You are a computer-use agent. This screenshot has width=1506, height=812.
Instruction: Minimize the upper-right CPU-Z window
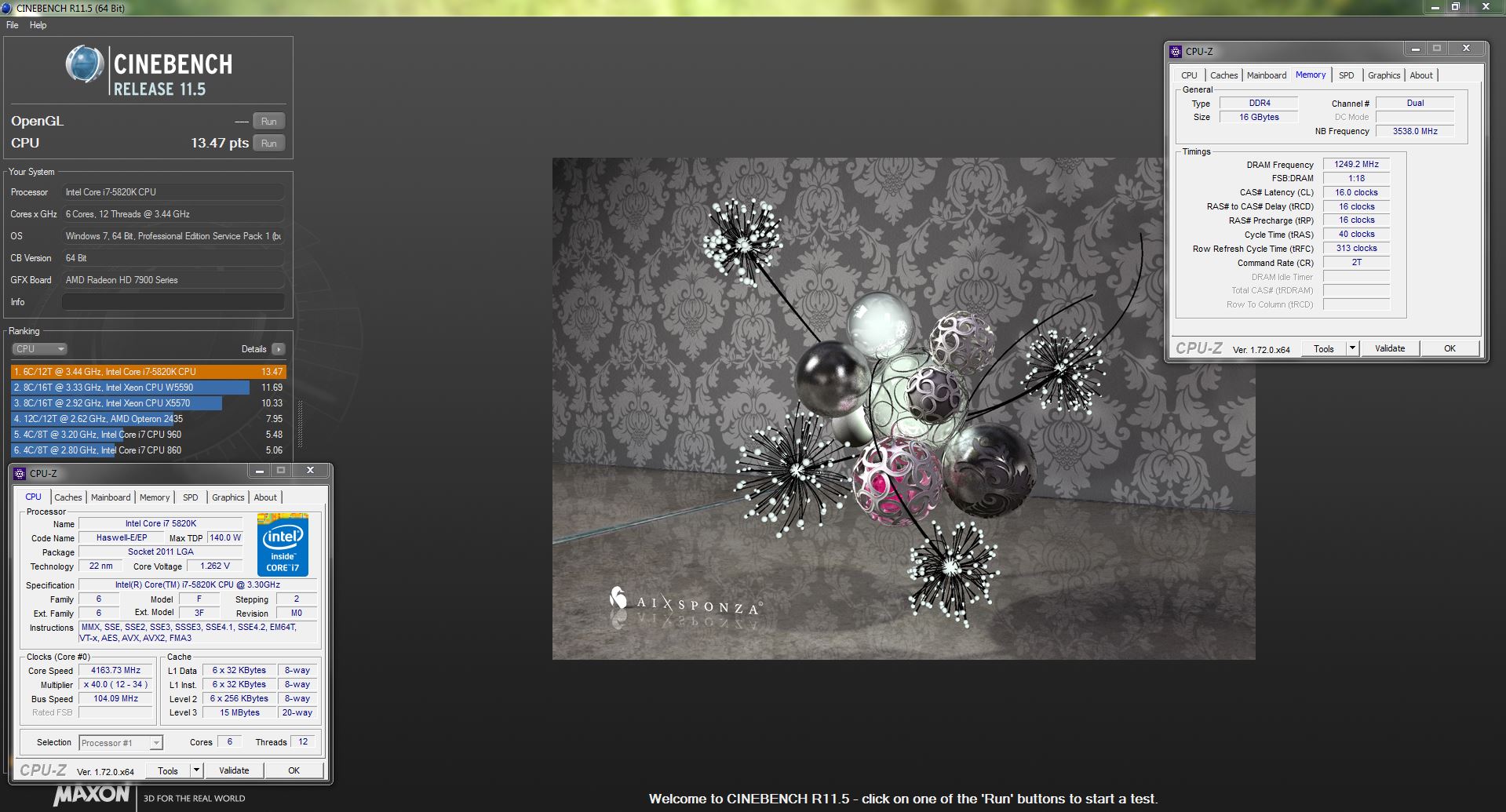pyautogui.click(x=1415, y=49)
